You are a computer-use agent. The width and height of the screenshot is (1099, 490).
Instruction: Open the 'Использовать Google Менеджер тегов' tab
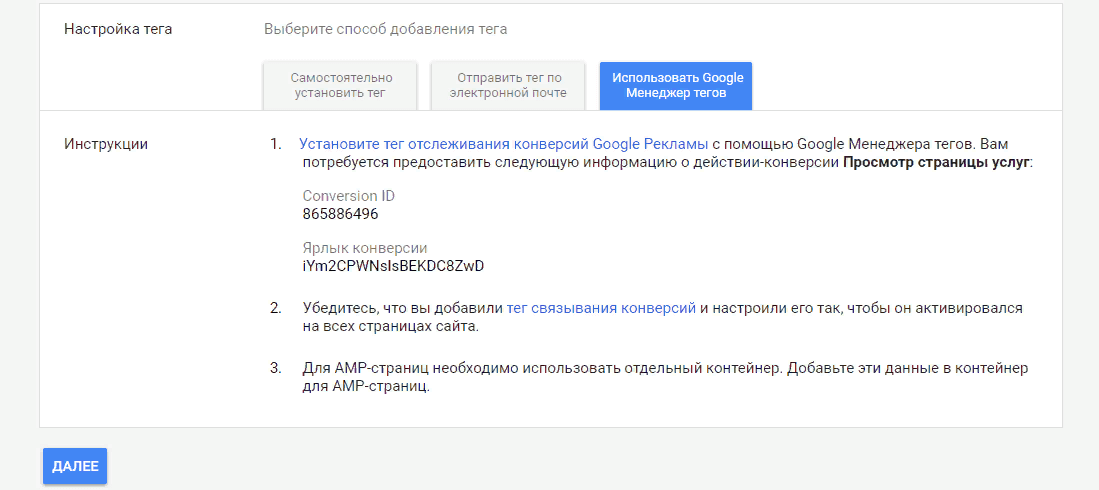click(676, 85)
